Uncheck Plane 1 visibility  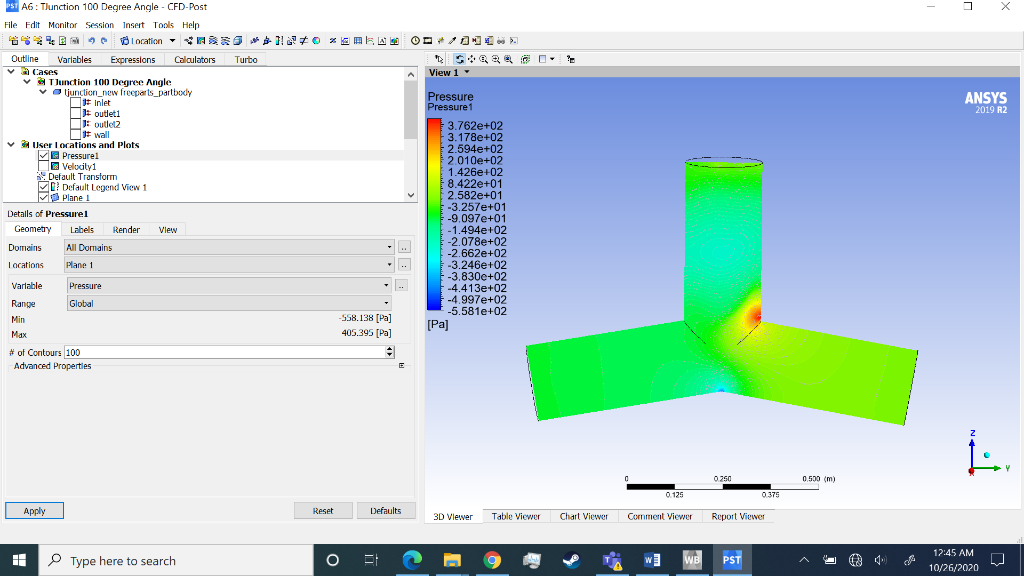click(x=44, y=197)
